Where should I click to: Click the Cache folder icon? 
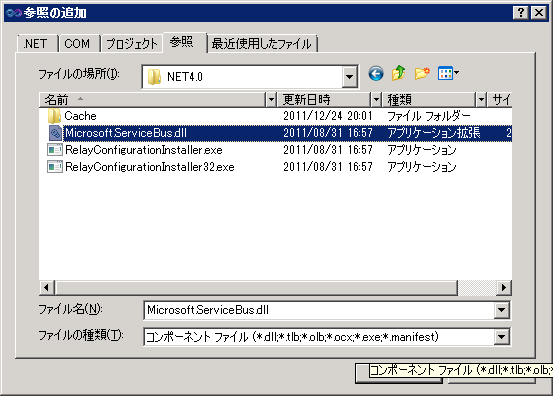54,116
